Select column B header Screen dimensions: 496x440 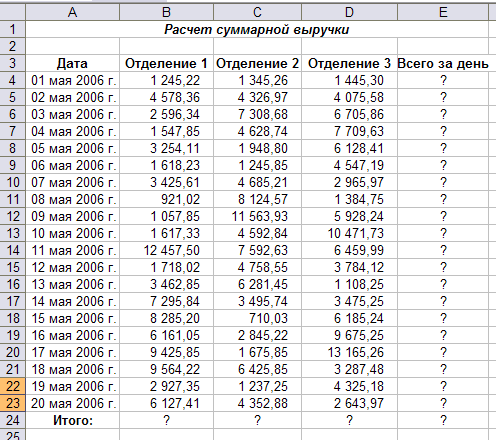[x=166, y=12]
